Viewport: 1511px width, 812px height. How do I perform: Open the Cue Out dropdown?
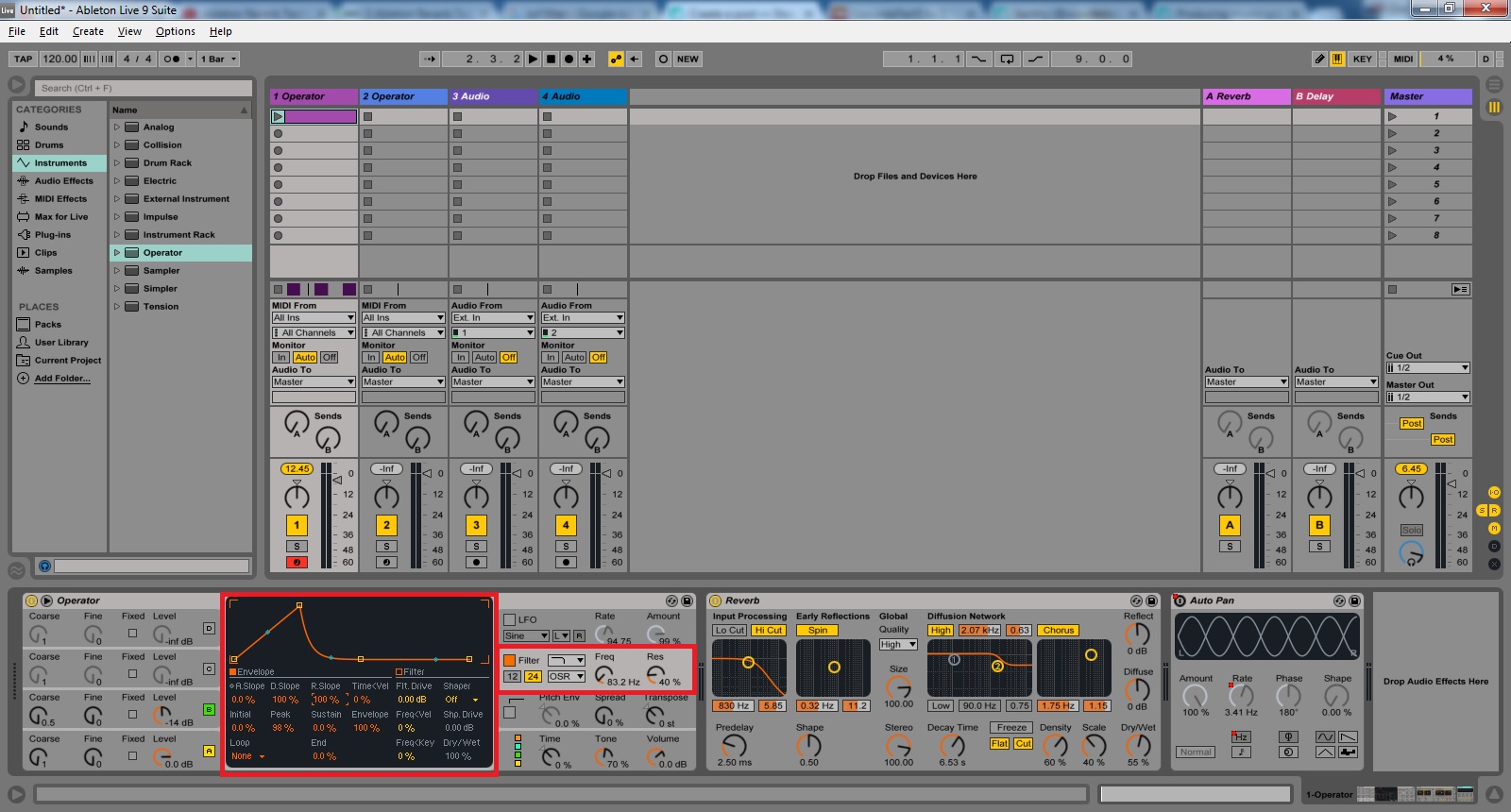click(x=1428, y=368)
